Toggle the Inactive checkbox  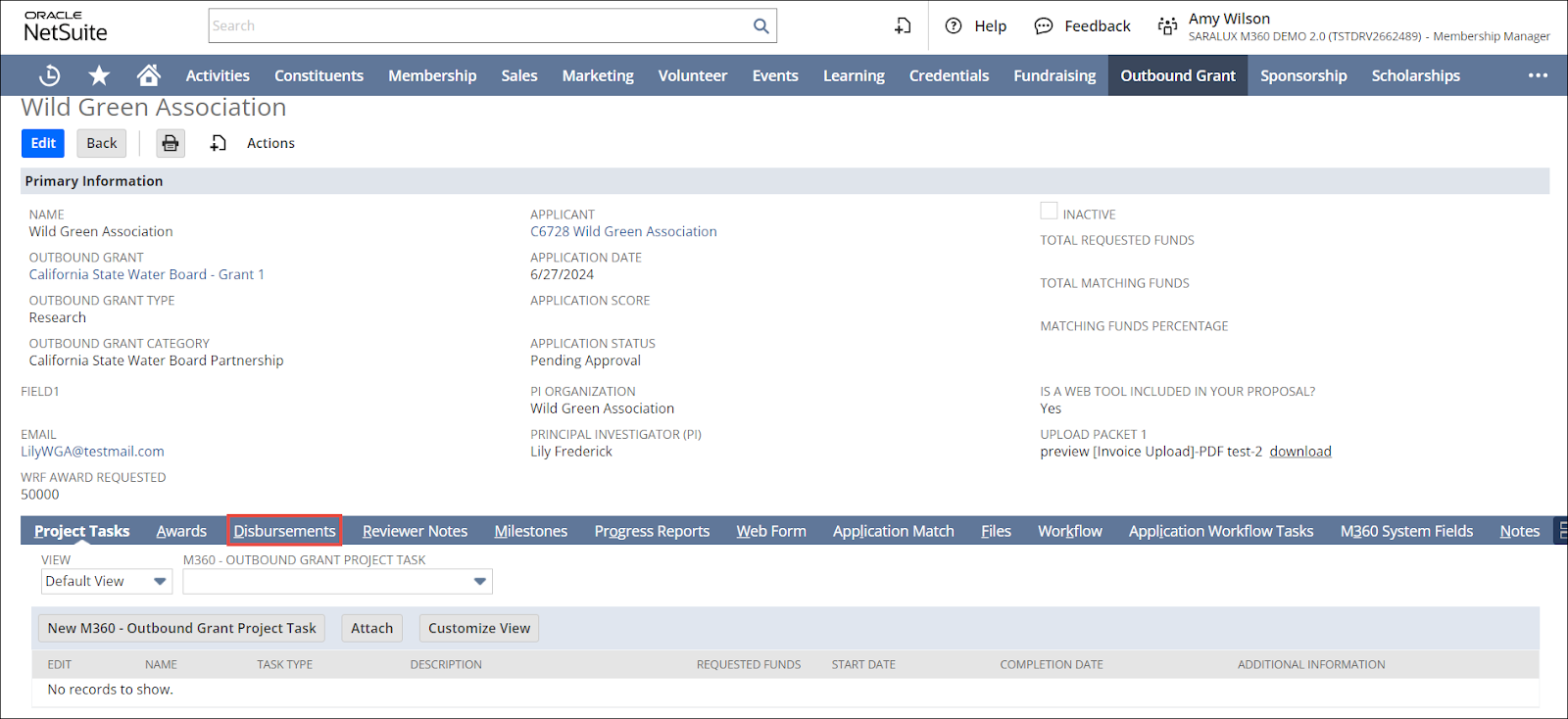click(x=1049, y=212)
